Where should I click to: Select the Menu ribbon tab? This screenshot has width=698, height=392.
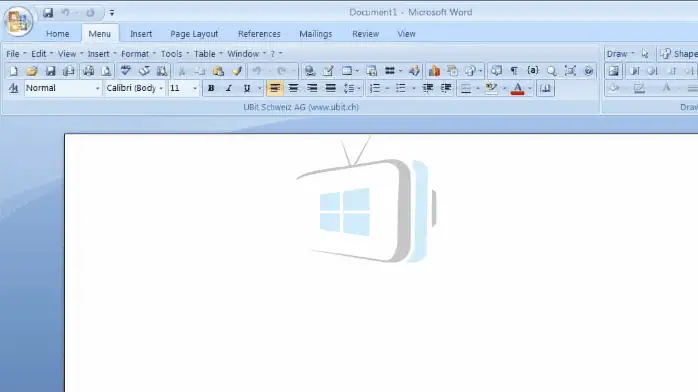click(x=99, y=34)
